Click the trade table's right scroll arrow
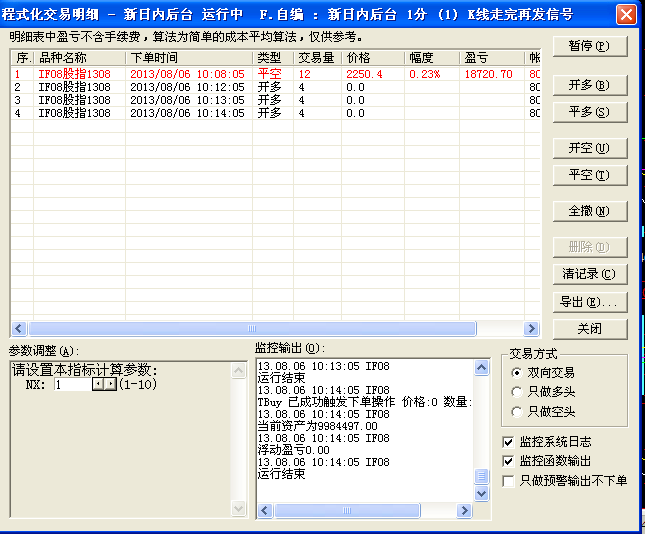645x534 pixels. (531, 328)
